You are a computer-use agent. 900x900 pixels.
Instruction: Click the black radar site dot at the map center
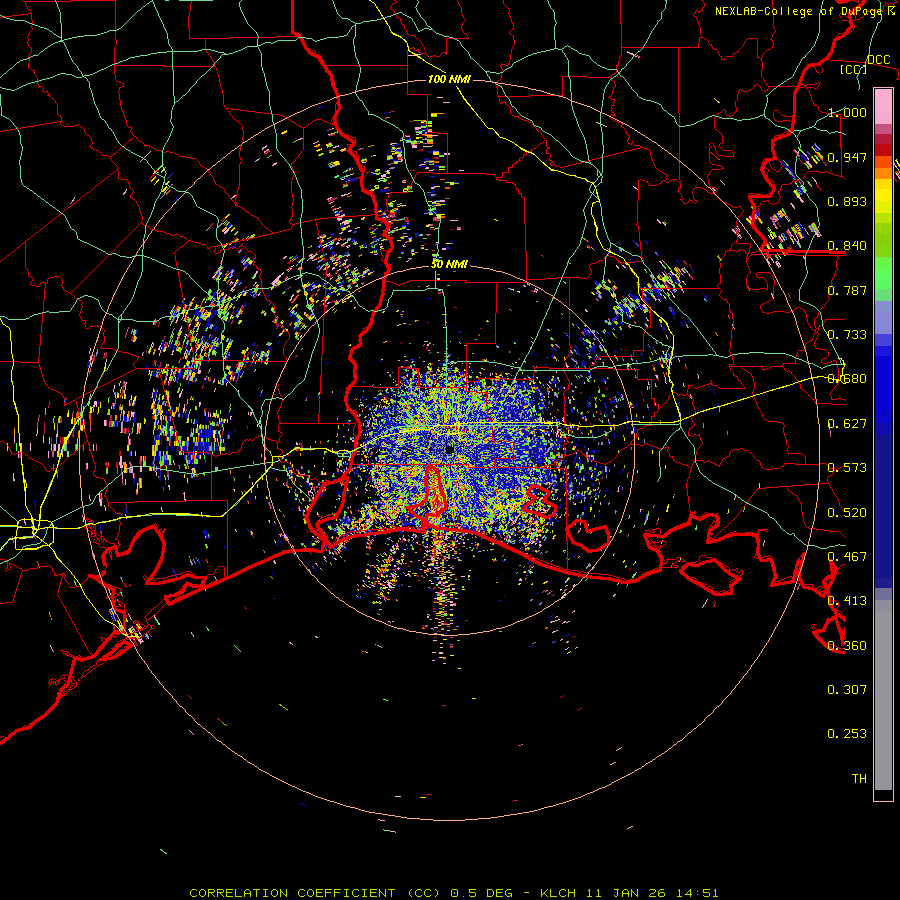449,449
